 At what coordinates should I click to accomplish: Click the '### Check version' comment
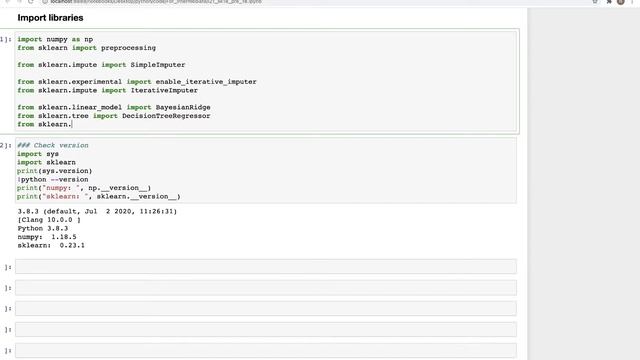pyautogui.click(x=53, y=145)
